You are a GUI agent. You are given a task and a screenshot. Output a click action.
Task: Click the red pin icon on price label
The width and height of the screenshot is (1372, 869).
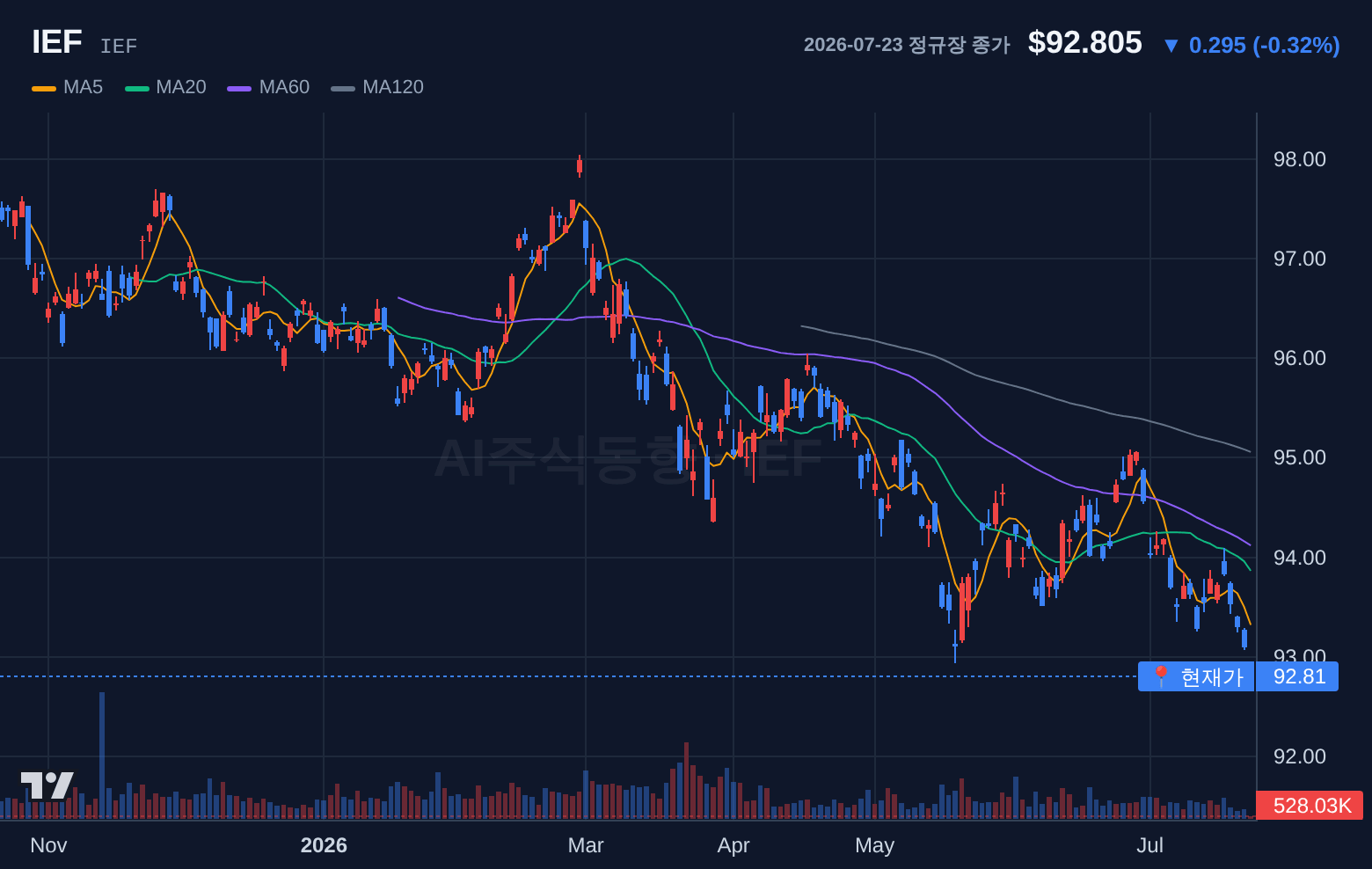pos(1161,676)
